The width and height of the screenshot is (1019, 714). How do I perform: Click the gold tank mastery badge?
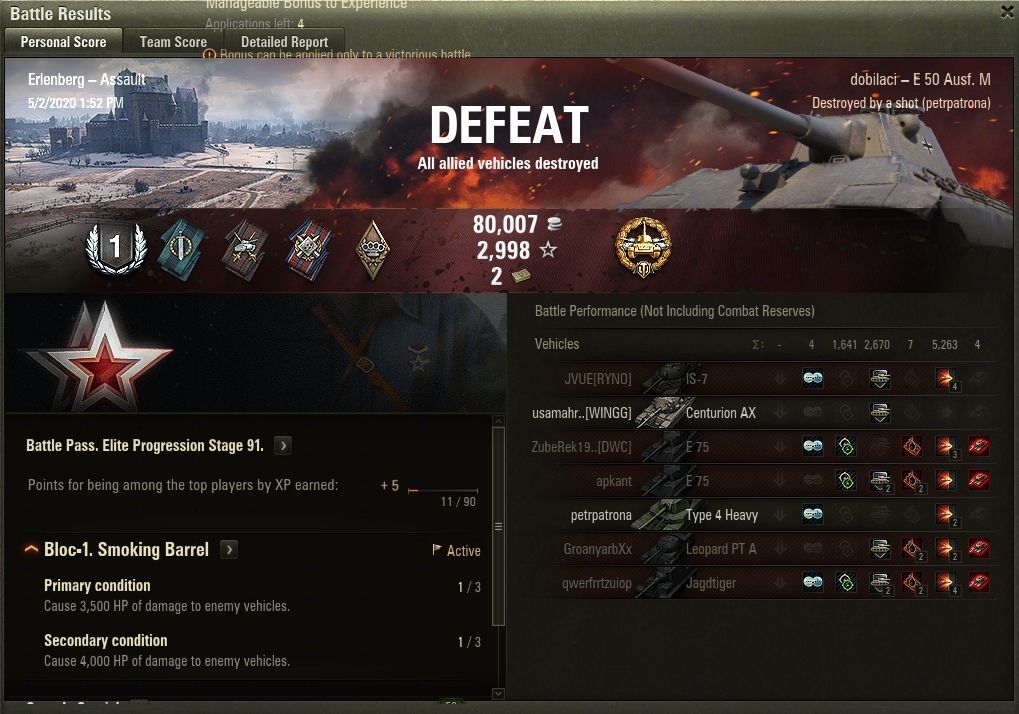[643, 247]
